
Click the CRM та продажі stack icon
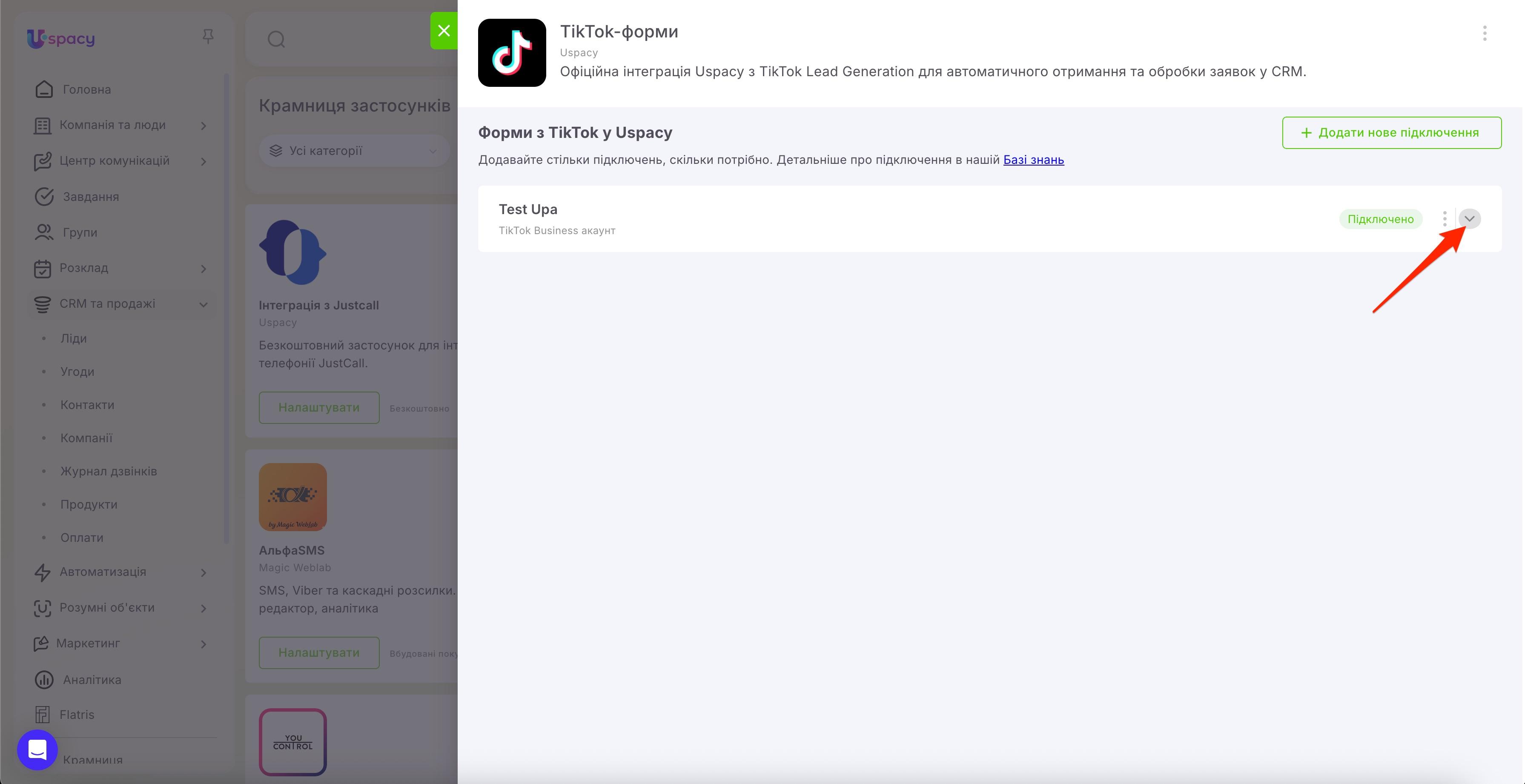(42, 304)
